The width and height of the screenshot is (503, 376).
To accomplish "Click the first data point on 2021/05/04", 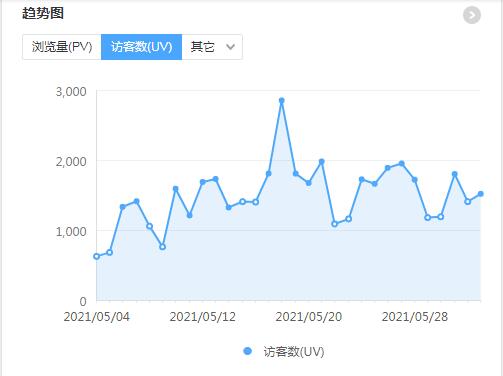I will (97, 256).
